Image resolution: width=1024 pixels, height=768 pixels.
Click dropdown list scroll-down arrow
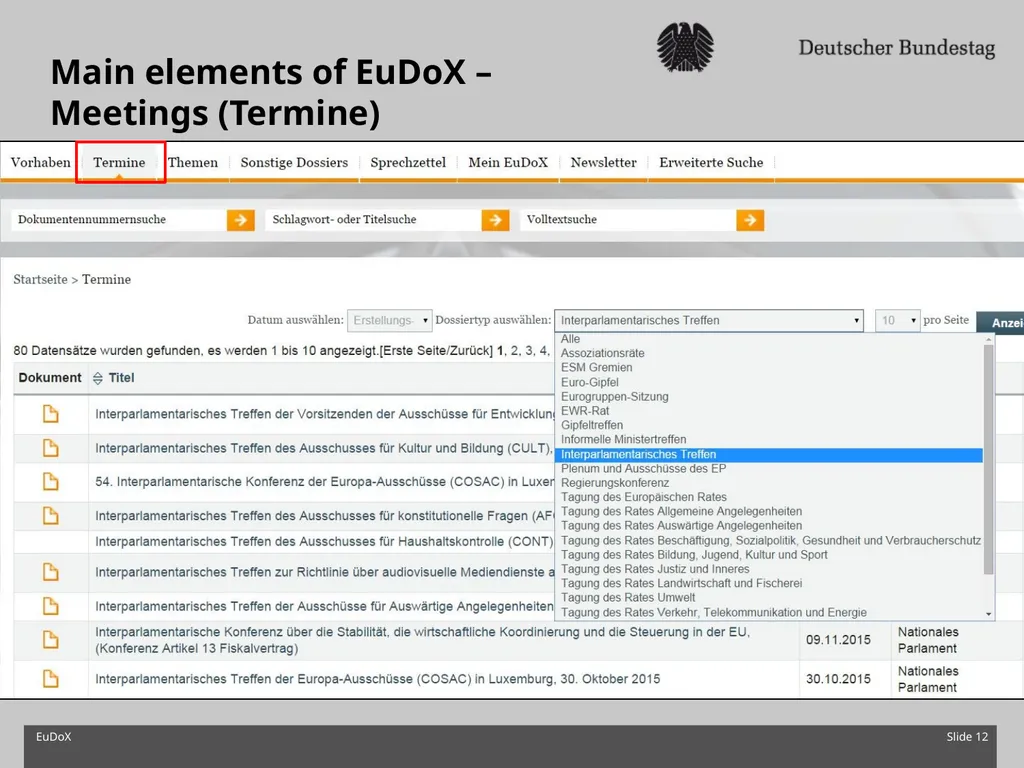tap(989, 614)
